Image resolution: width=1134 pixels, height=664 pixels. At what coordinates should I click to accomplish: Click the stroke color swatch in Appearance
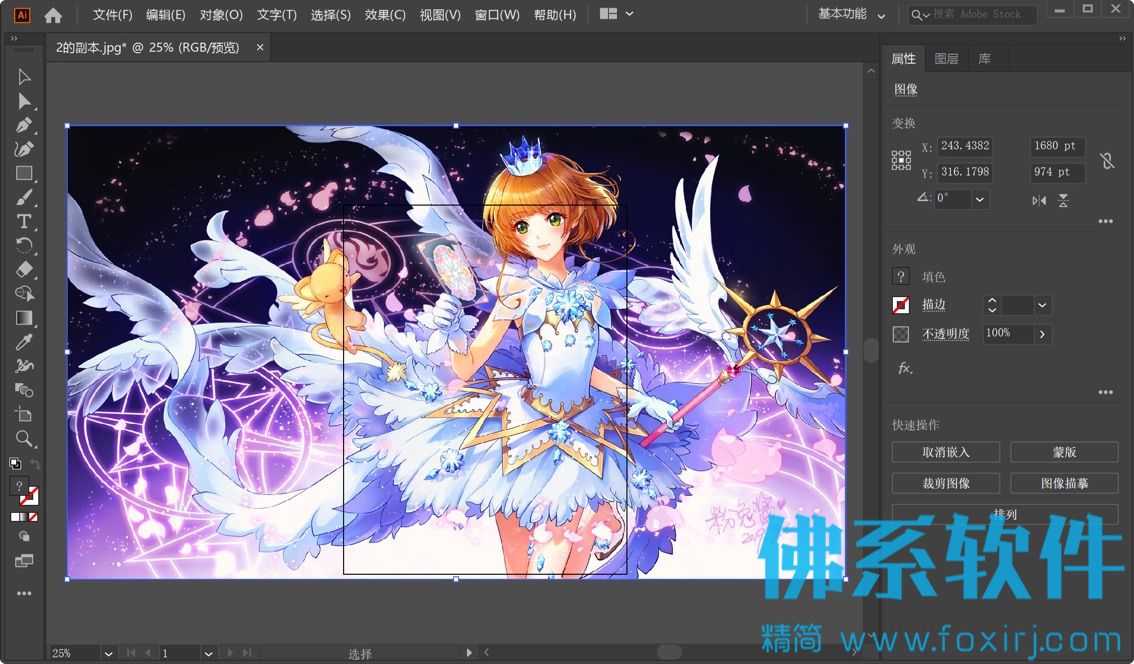click(x=900, y=305)
